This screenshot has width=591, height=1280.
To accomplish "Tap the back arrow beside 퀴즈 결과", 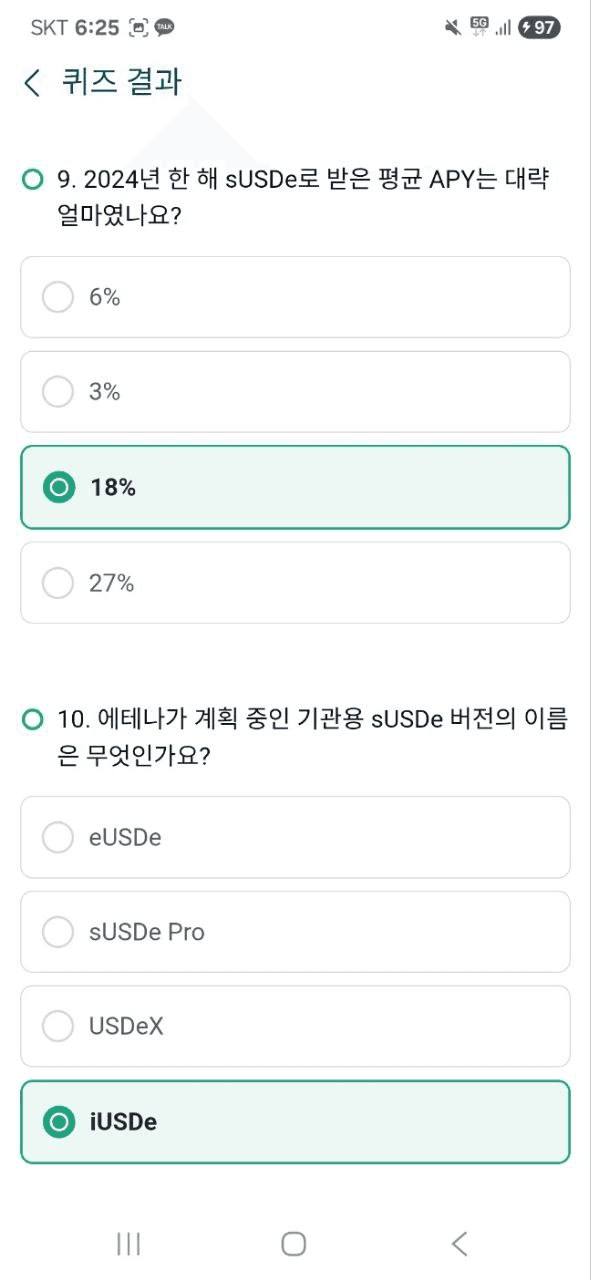I will coord(33,83).
